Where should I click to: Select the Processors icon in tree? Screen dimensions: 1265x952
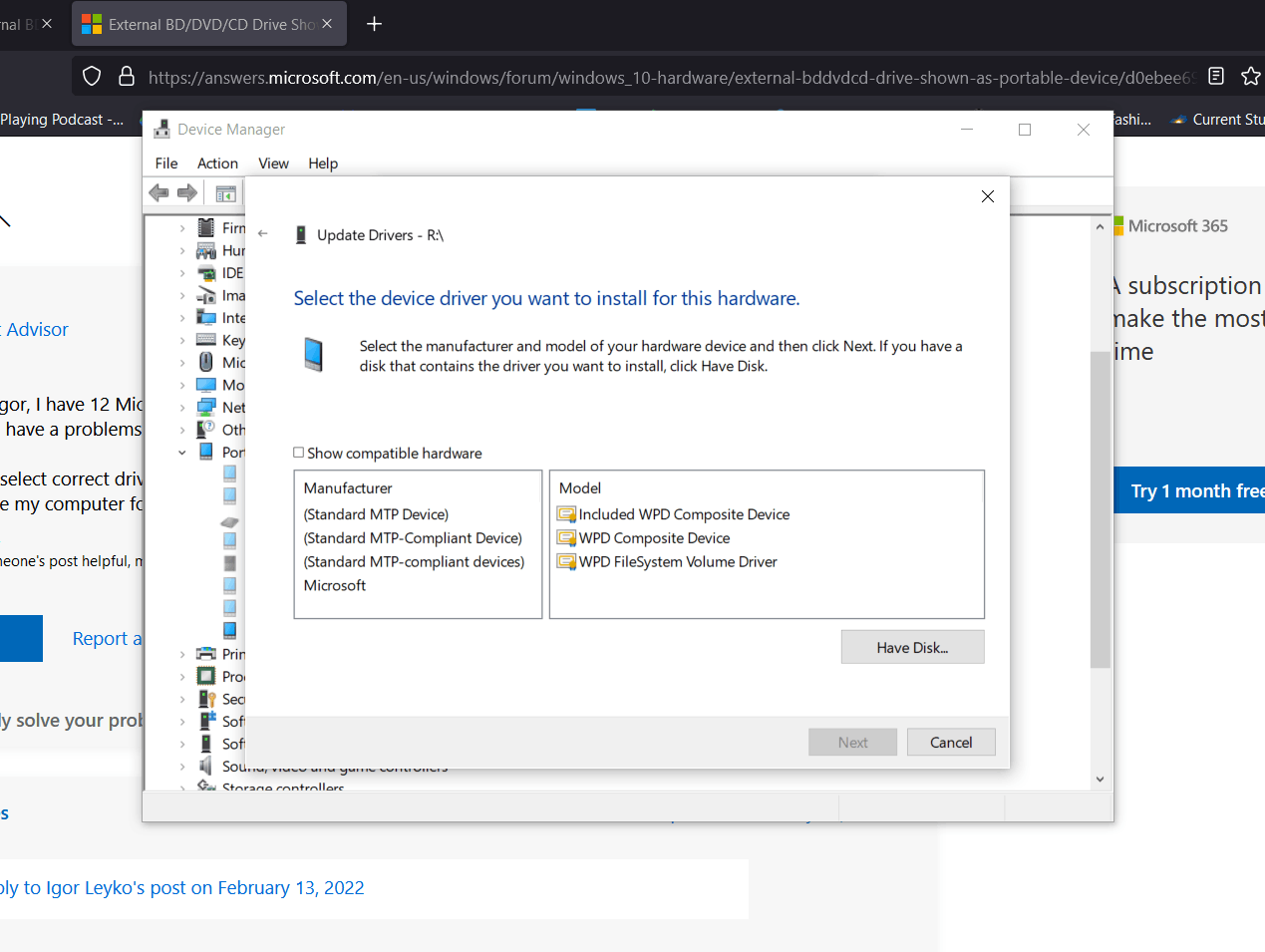click(x=206, y=676)
